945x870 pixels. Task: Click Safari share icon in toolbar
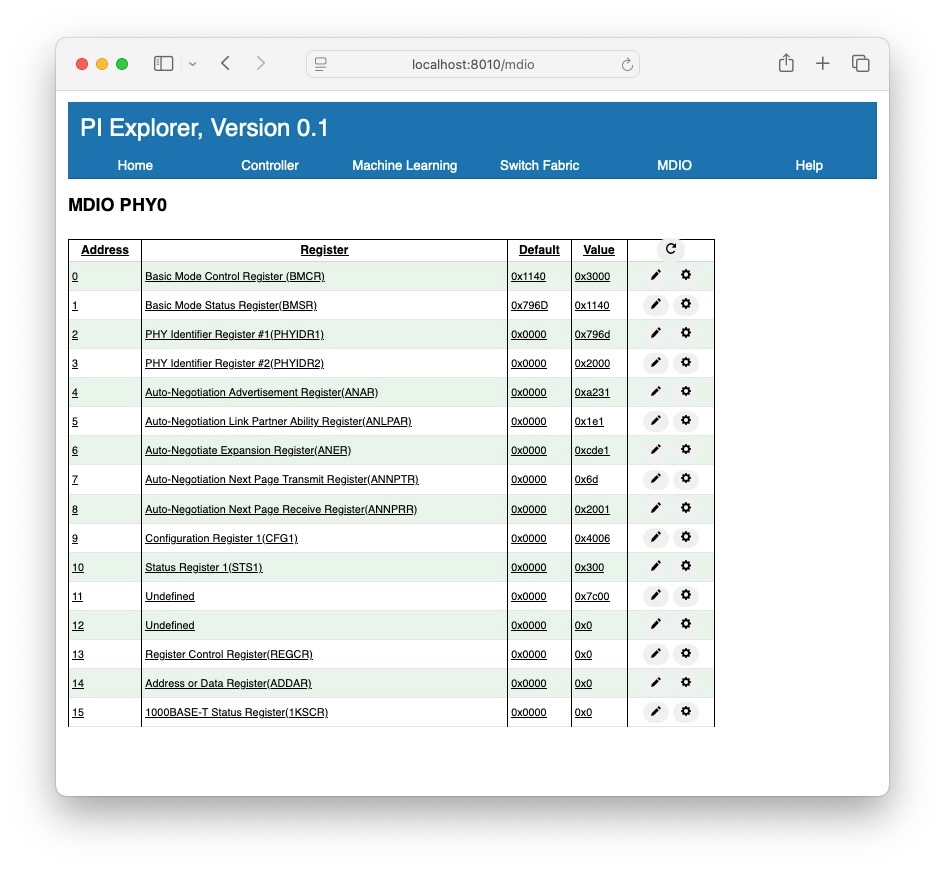pyautogui.click(x=786, y=64)
